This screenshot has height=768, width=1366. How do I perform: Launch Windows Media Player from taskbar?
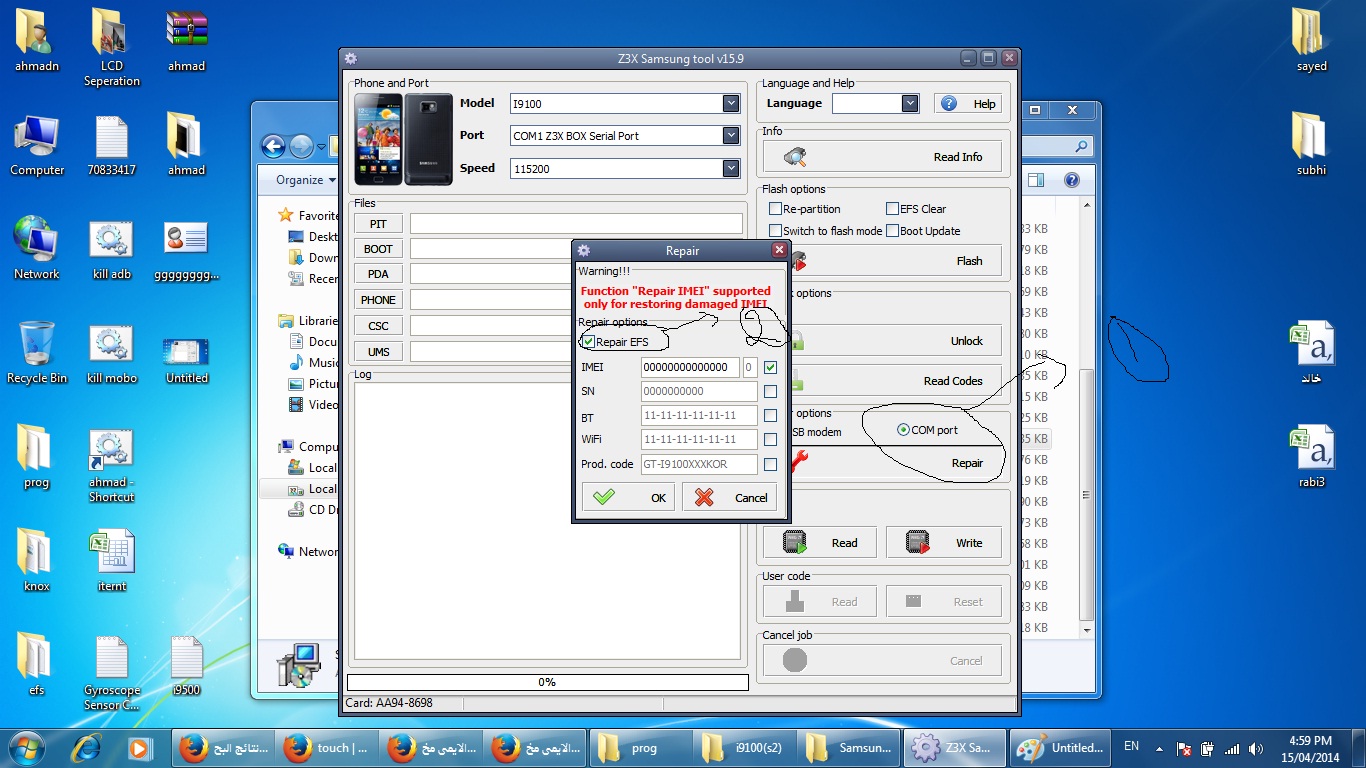click(139, 747)
